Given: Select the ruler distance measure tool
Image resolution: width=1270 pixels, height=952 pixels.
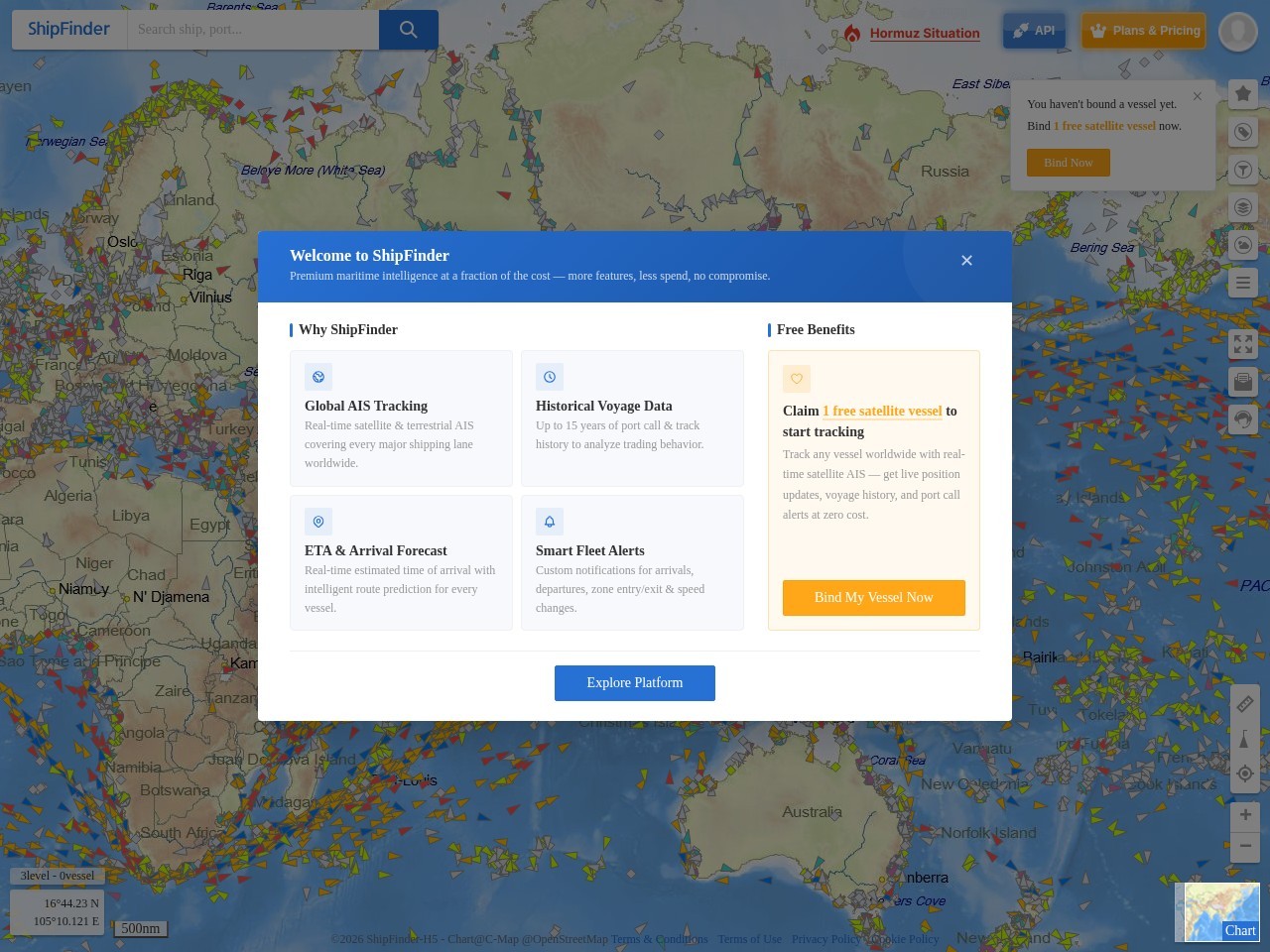Looking at the screenshot, I should pos(1245,704).
